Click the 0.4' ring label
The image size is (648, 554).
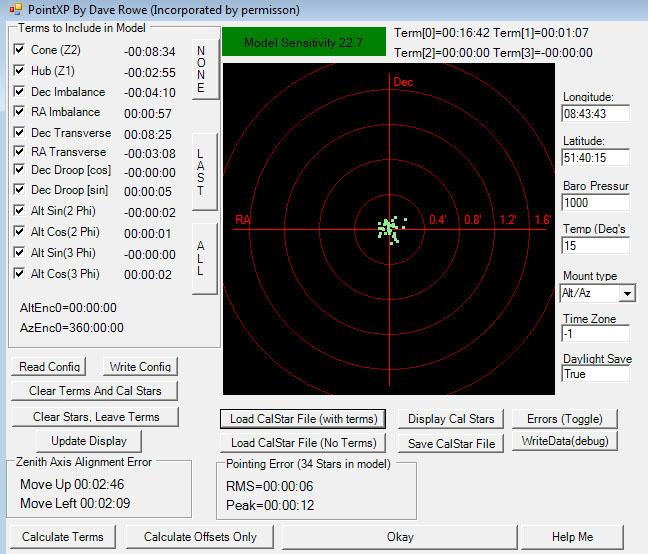438,219
